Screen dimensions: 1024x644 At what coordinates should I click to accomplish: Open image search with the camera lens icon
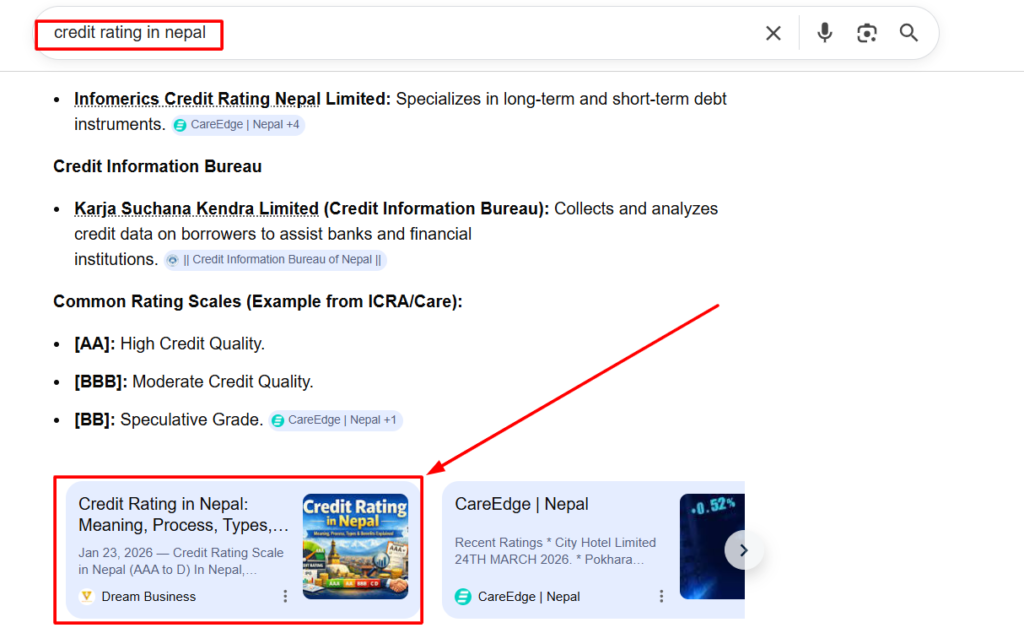[867, 33]
